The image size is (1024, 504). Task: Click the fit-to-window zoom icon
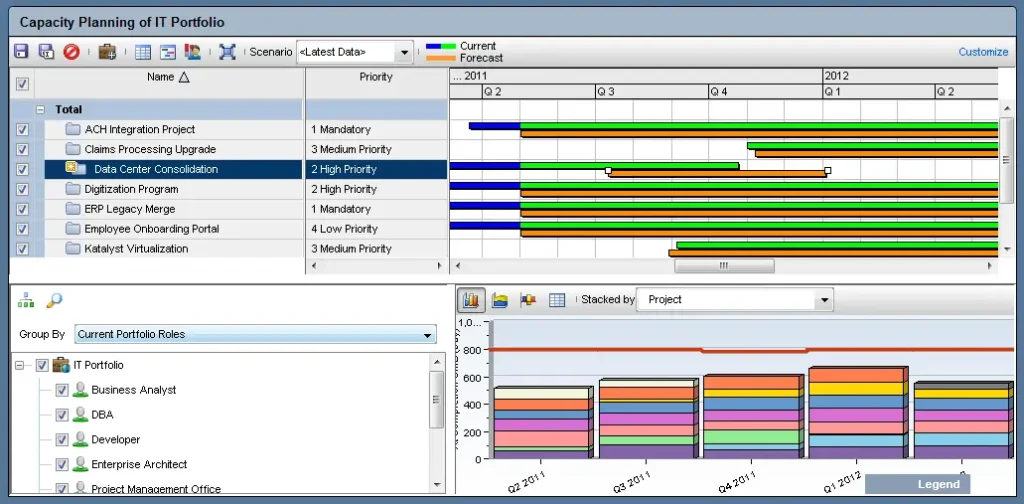tap(227, 52)
